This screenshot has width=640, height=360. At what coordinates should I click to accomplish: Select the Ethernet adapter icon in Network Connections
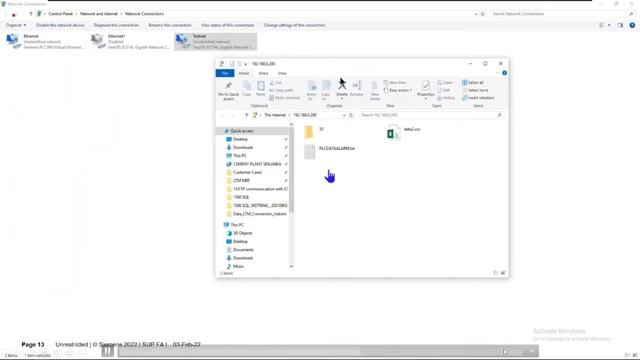(x=14, y=41)
